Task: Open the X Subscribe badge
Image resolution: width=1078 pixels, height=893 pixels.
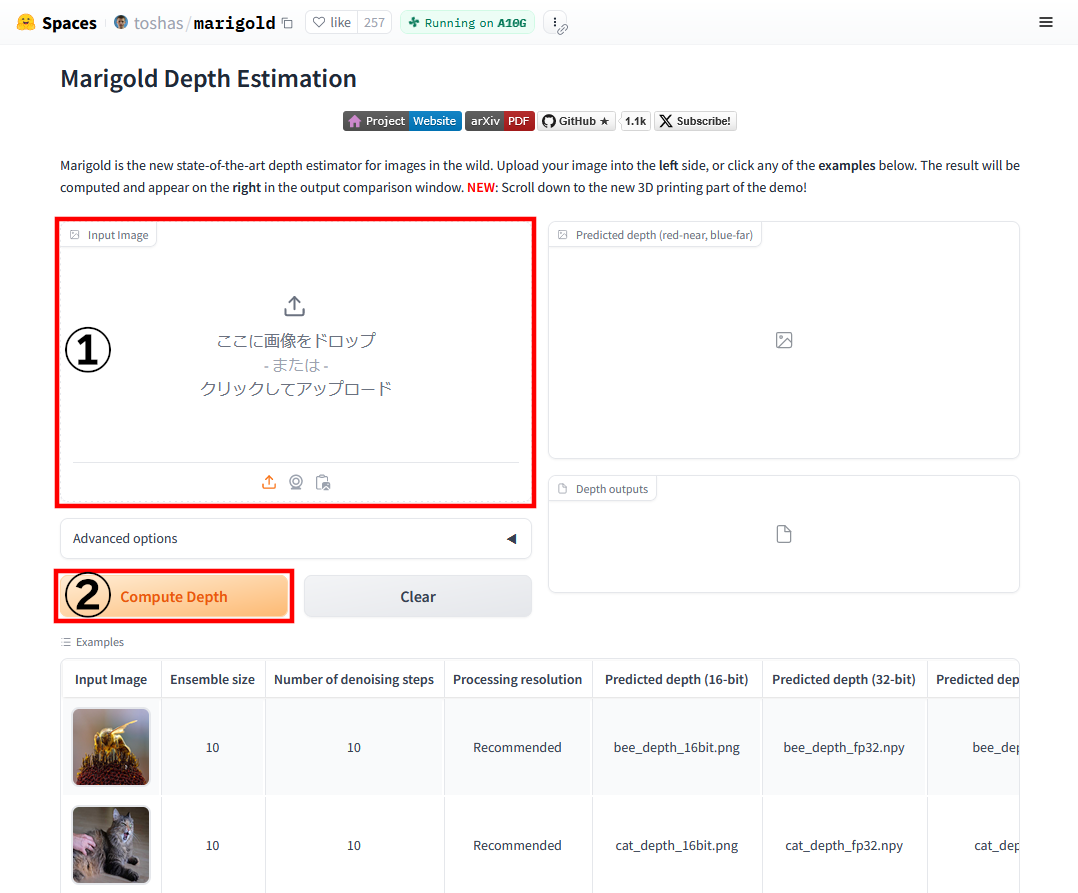Action: pos(695,121)
